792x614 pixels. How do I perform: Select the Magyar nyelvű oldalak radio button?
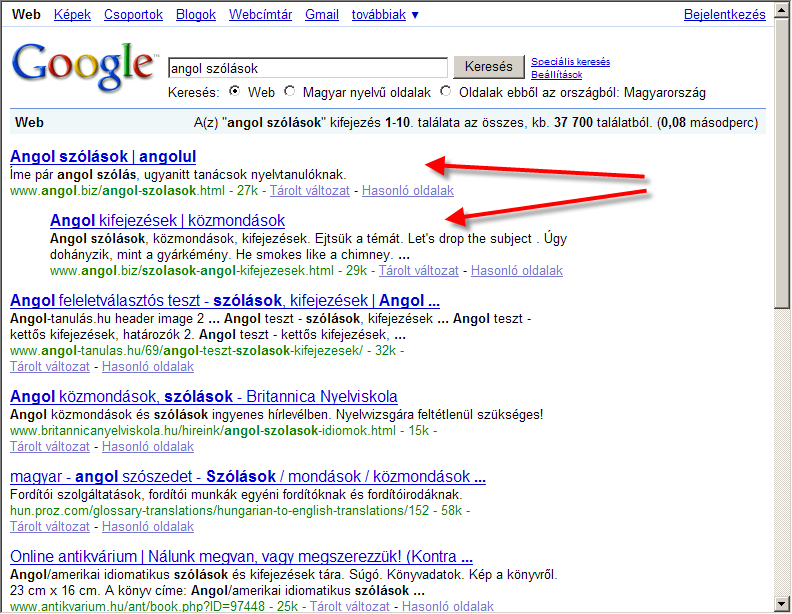pyautogui.click(x=289, y=91)
